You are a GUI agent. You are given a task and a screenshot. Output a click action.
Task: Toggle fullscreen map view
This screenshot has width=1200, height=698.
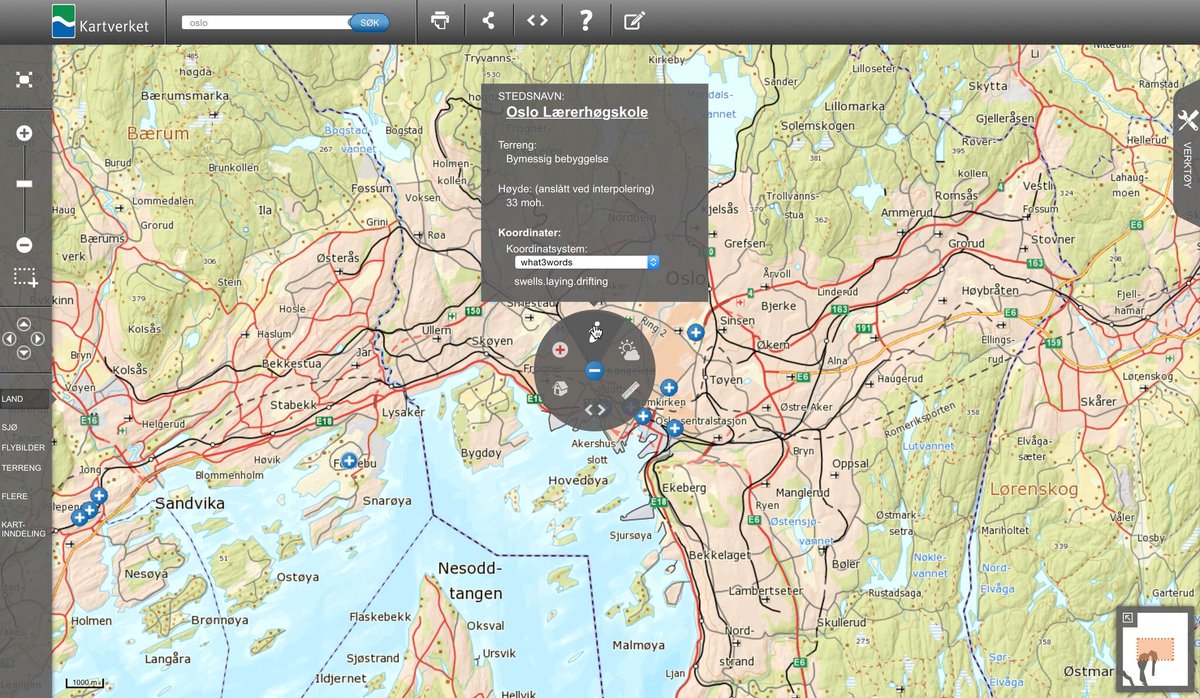tap(25, 80)
